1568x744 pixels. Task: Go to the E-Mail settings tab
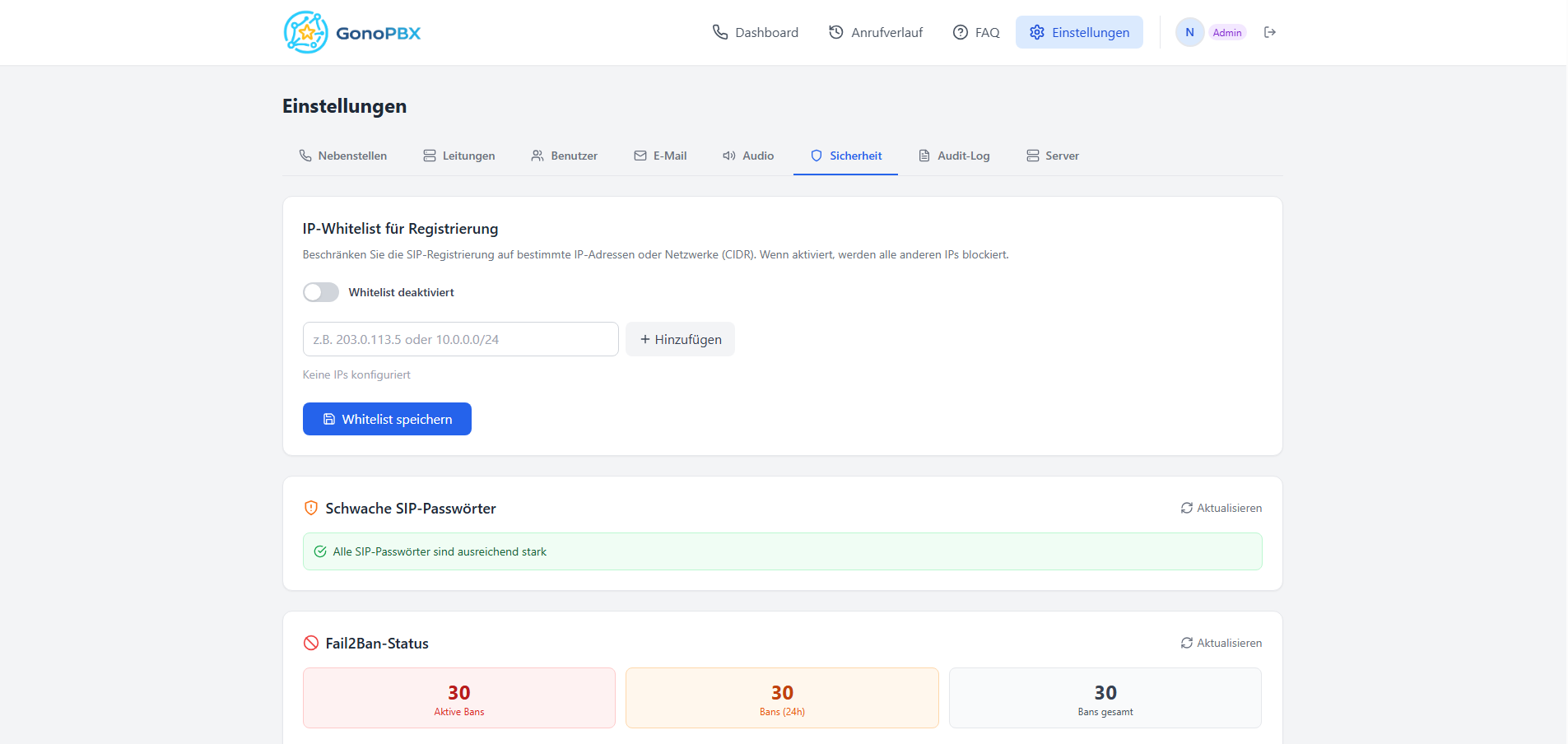click(660, 156)
